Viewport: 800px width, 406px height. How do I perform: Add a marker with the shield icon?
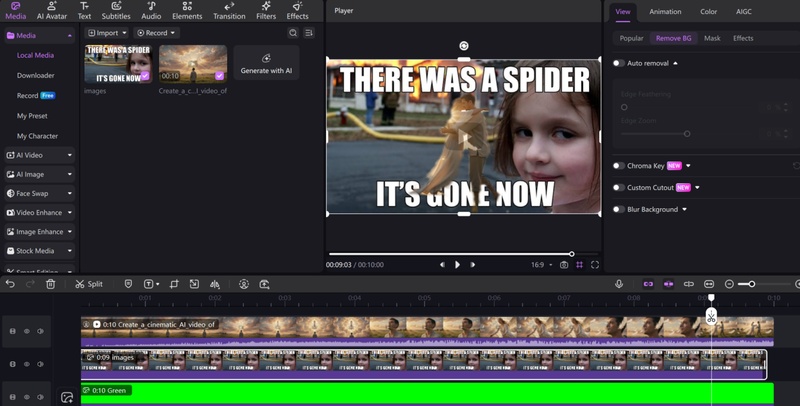[x=128, y=284]
